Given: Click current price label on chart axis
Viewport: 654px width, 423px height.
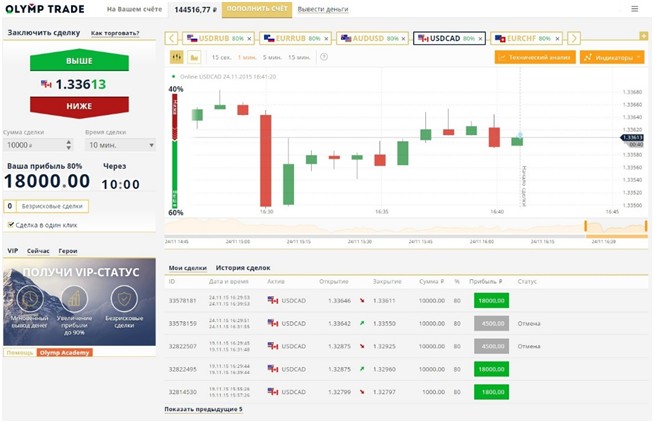Looking at the screenshot, I should coord(632,138).
